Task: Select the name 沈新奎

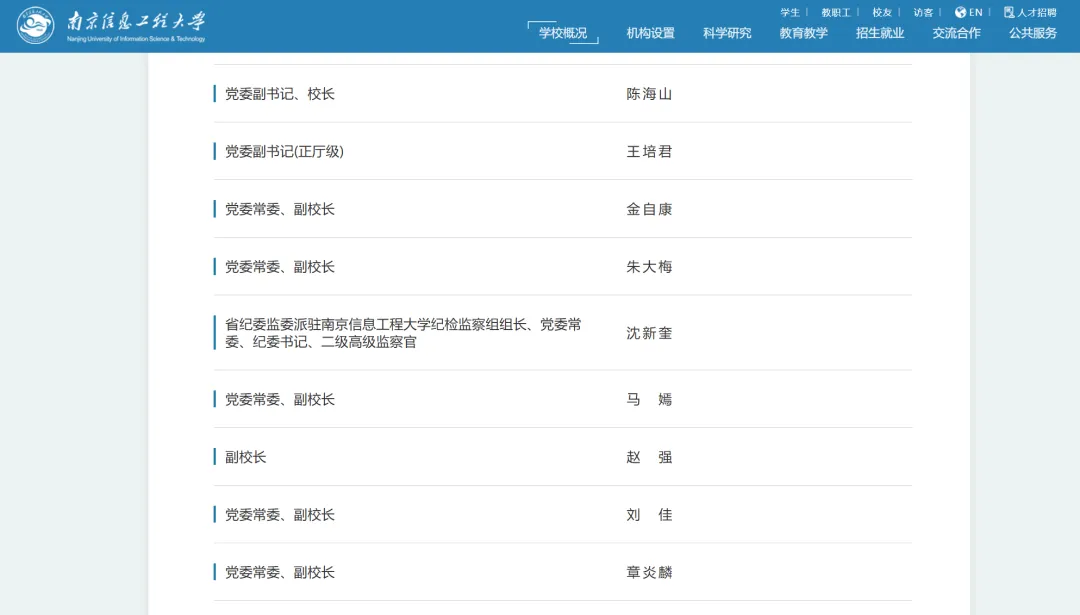Action: (649, 333)
